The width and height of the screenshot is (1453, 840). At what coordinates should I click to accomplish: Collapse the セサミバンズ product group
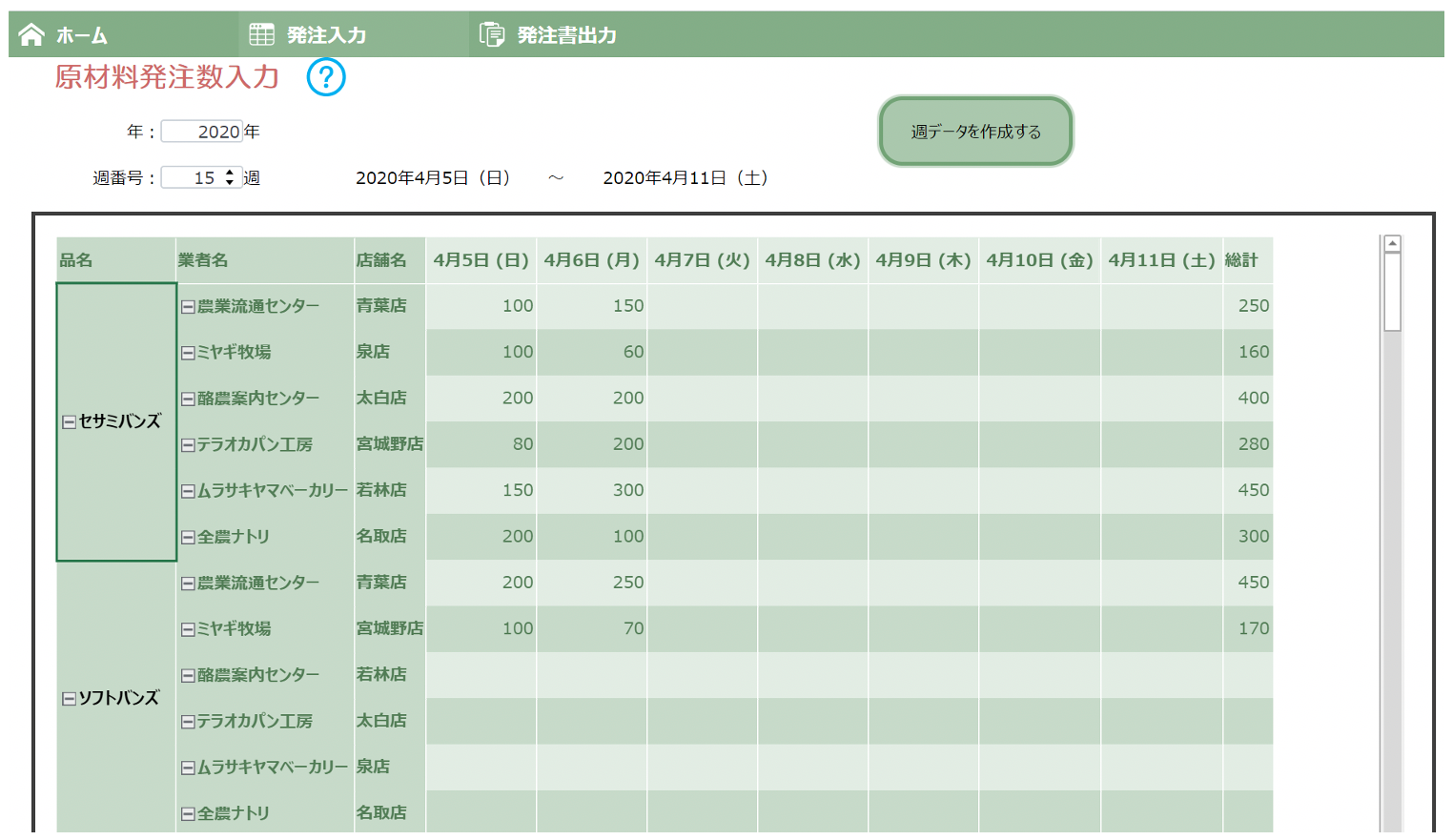point(69,422)
